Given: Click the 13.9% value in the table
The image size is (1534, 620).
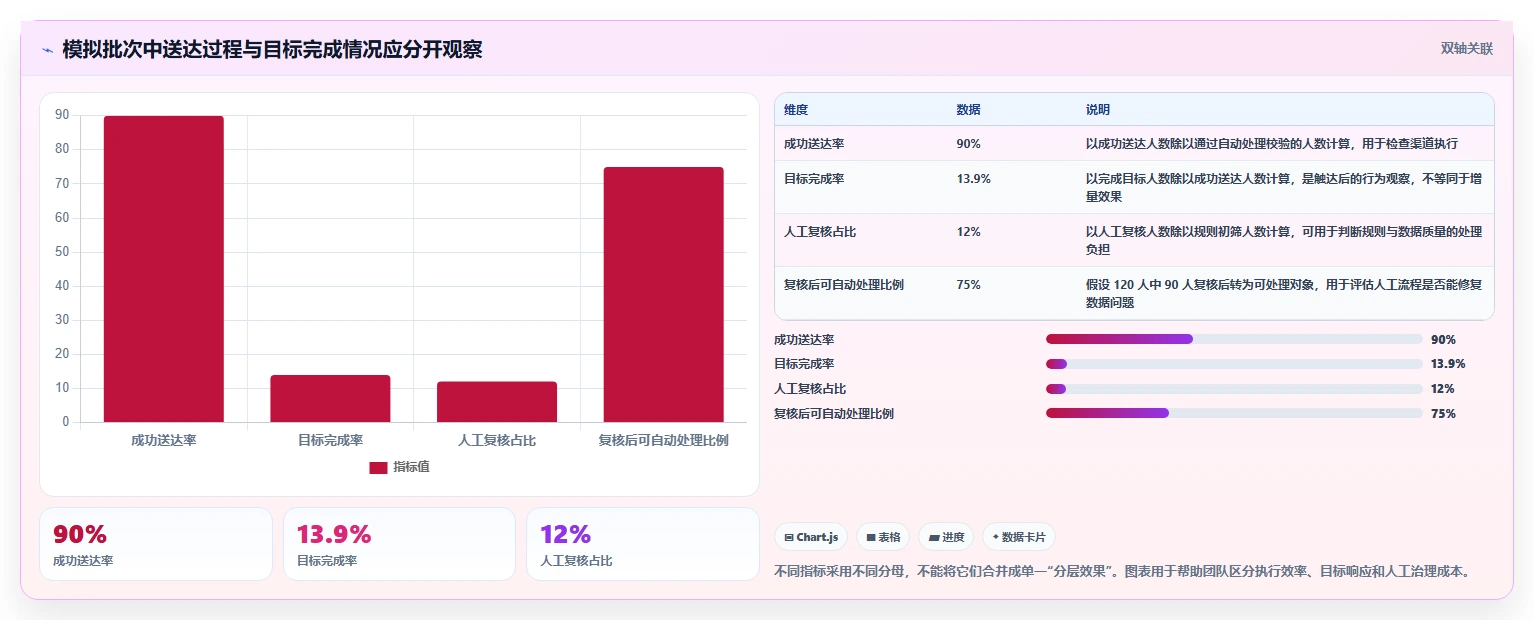Looking at the screenshot, I should click(x=973, y=179).
